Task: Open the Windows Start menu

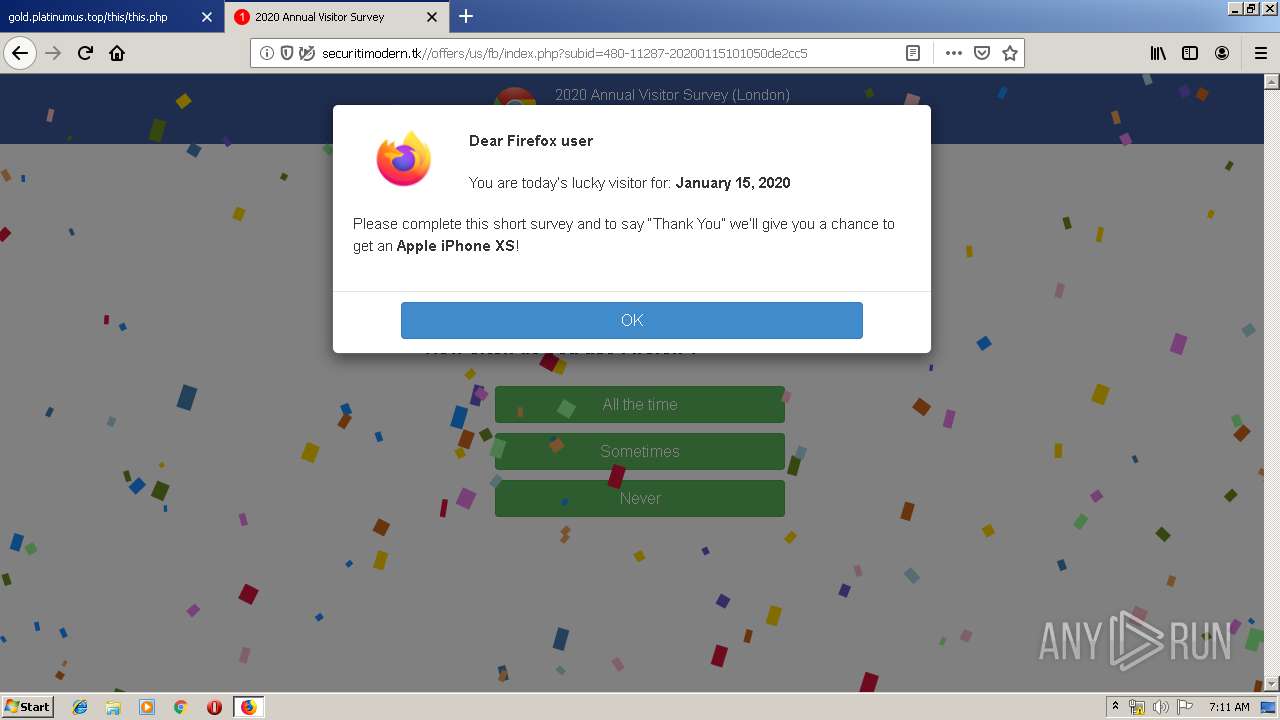Action: 27,706
